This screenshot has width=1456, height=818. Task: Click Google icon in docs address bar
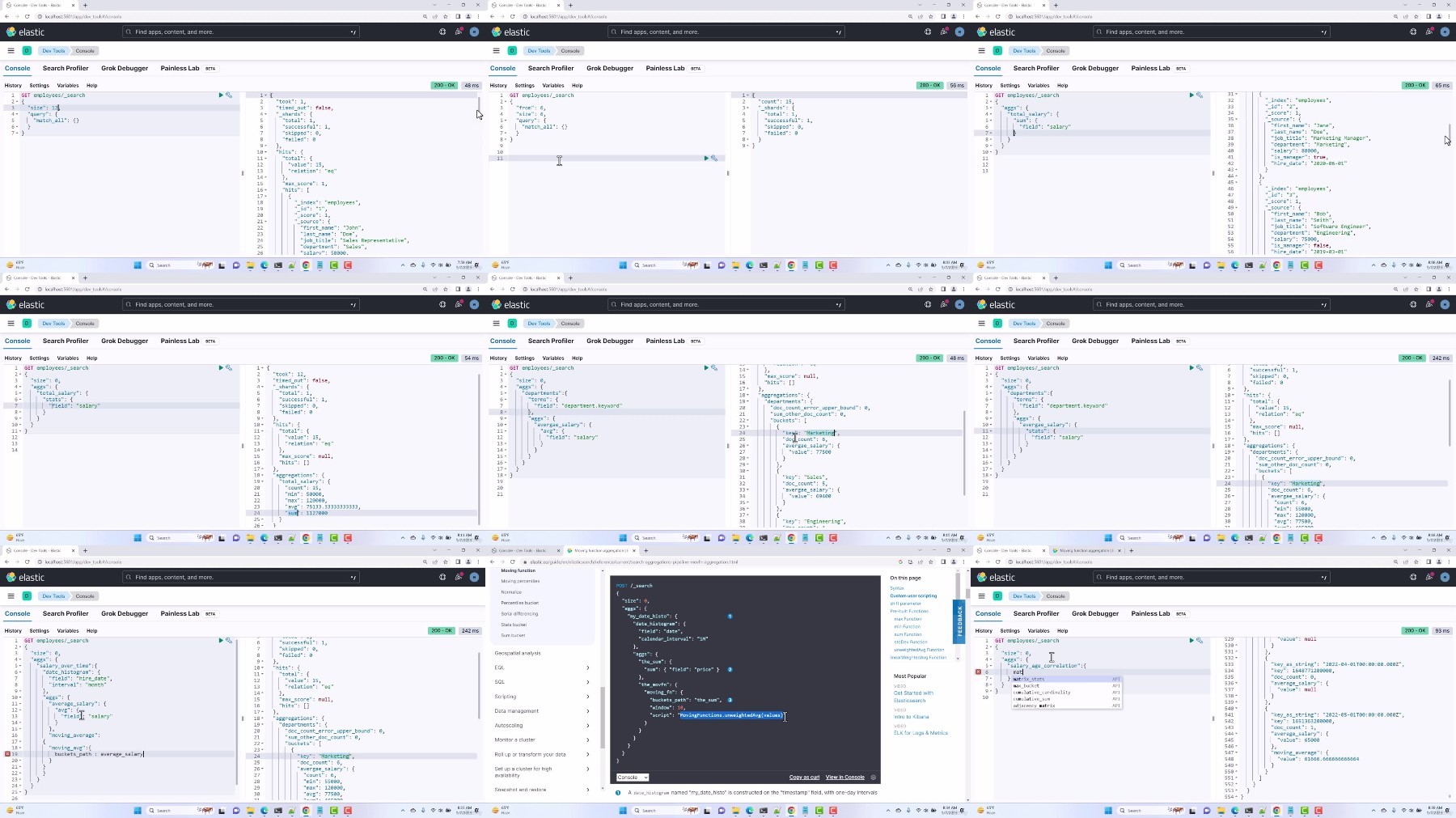900,562
